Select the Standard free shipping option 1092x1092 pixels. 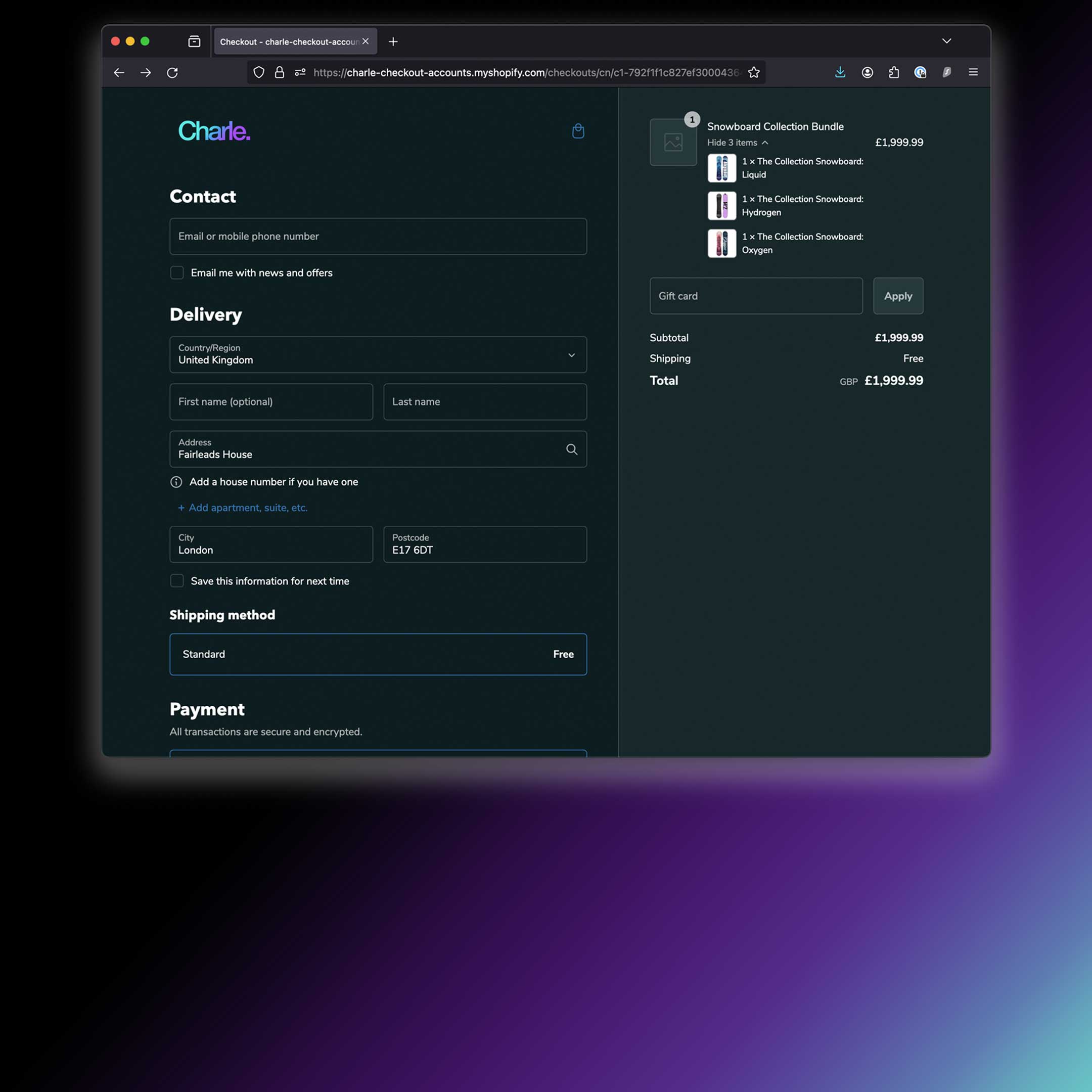pos(378,654)
